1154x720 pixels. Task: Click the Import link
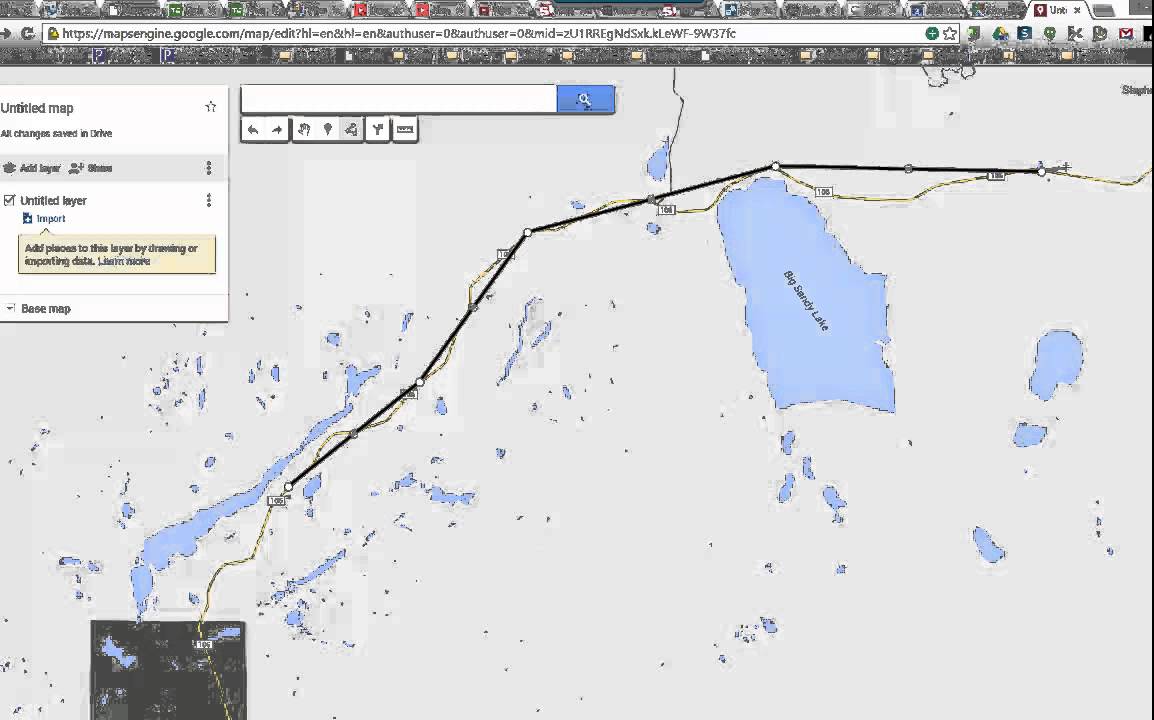[45, 219]
